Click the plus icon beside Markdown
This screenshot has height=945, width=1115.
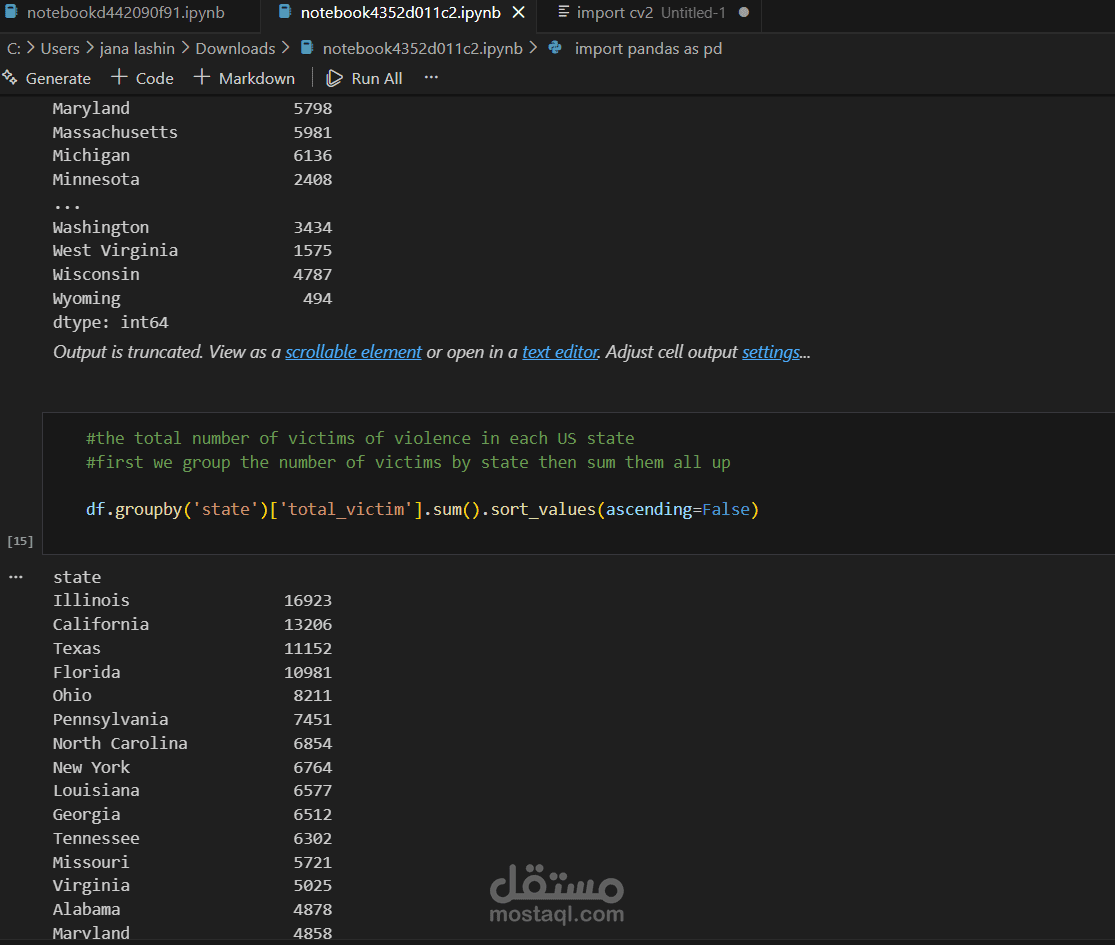click(x=201, y=77)
